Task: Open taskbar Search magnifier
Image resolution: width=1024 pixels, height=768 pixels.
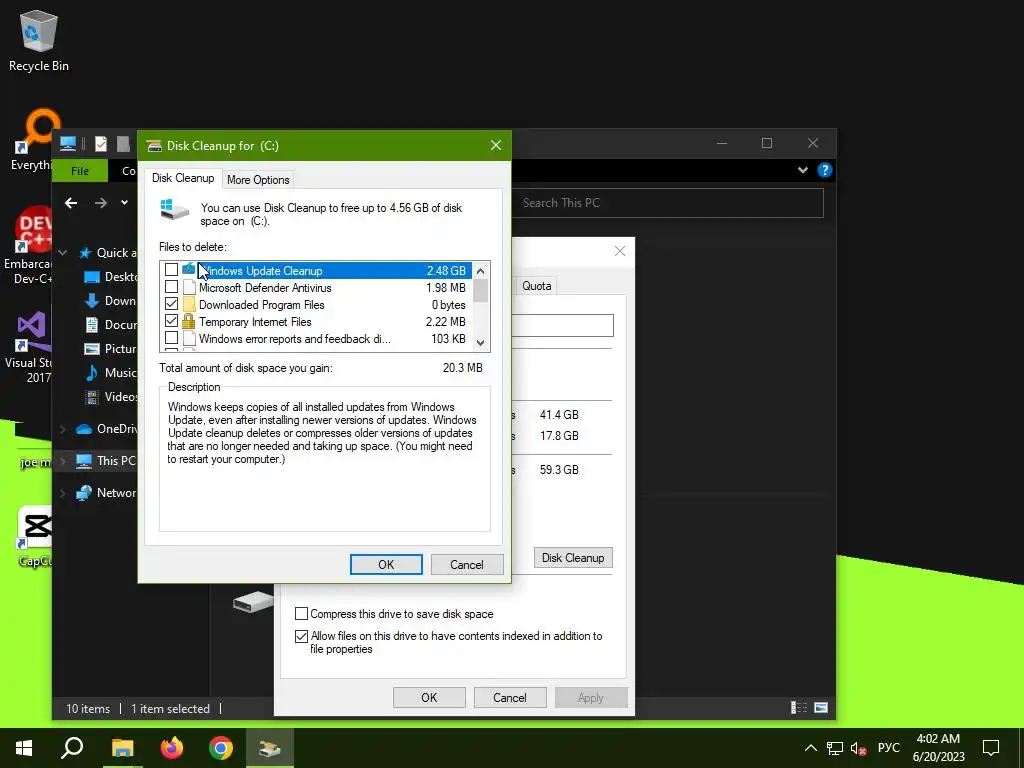Action: coord(72,748)
